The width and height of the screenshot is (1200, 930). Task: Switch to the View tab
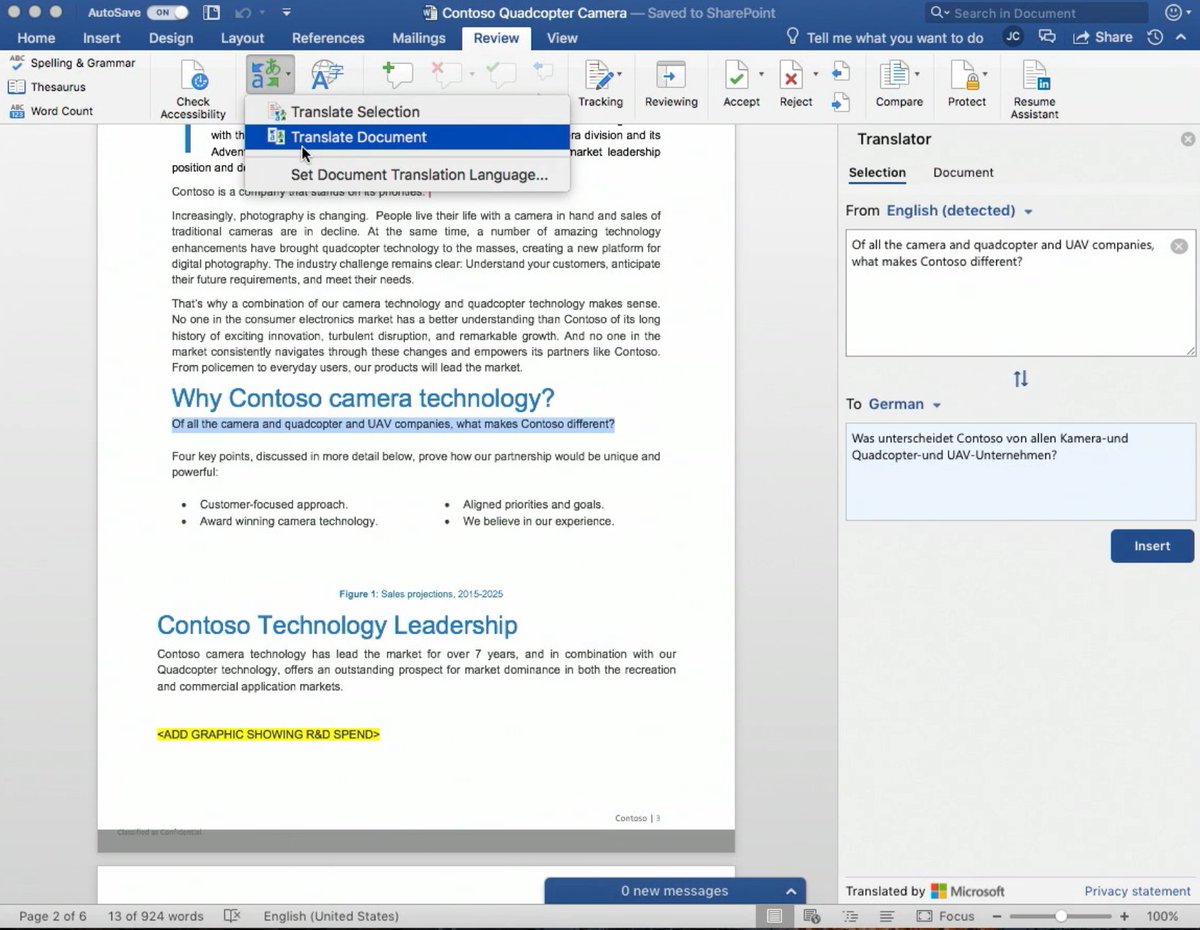tap(562, 38)
